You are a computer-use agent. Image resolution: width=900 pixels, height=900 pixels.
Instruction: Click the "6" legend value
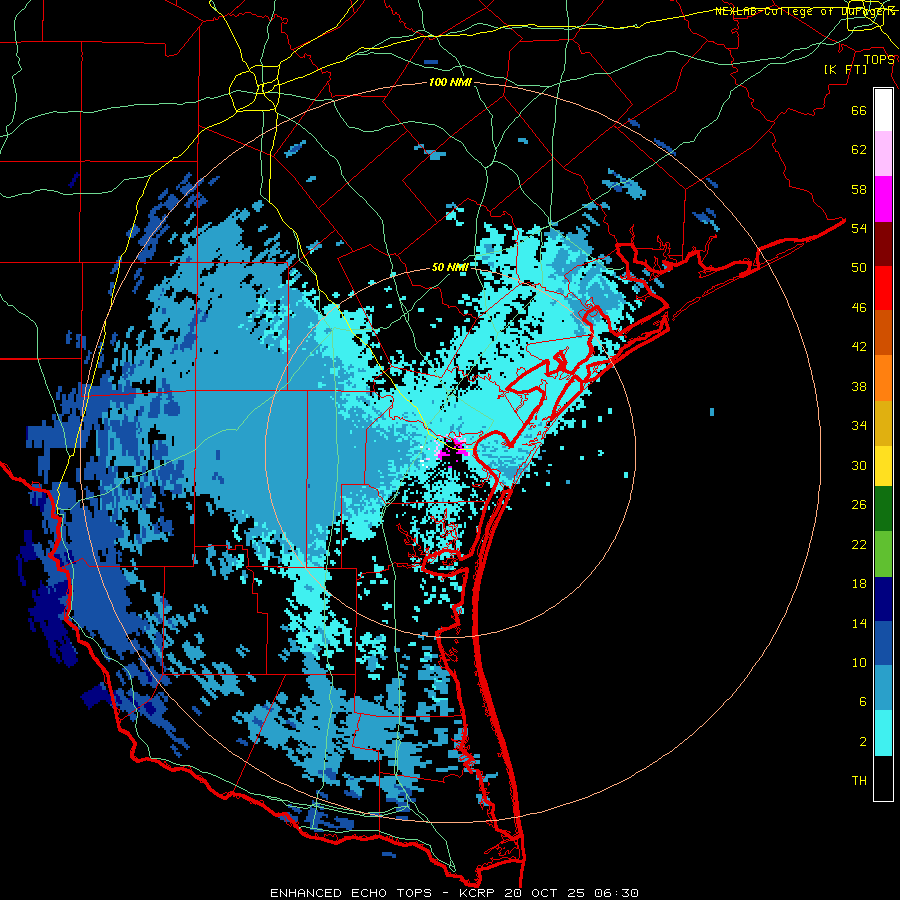coord(862,702)
